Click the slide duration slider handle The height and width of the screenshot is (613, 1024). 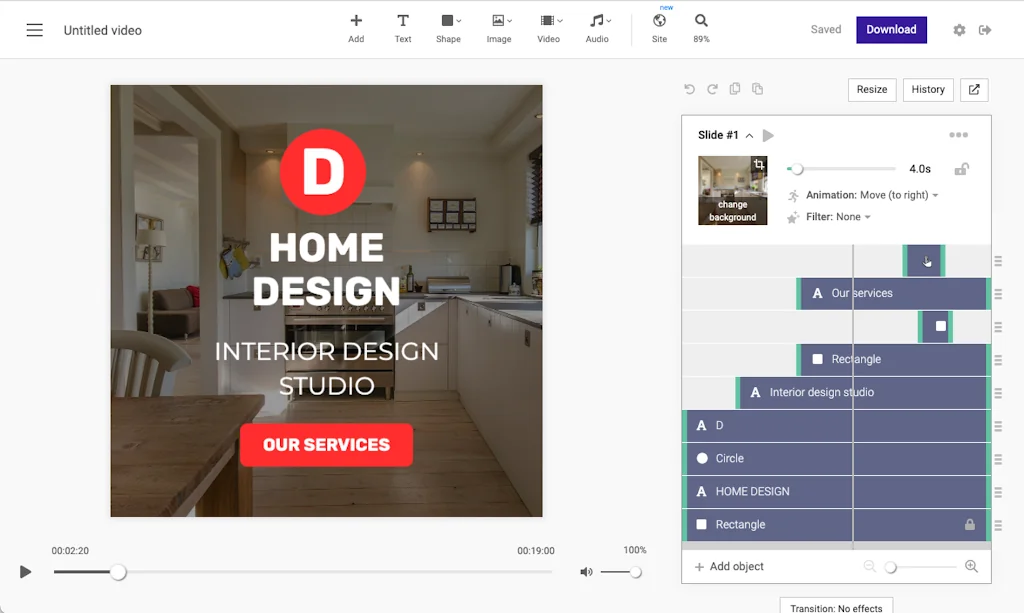pos(797,169)
